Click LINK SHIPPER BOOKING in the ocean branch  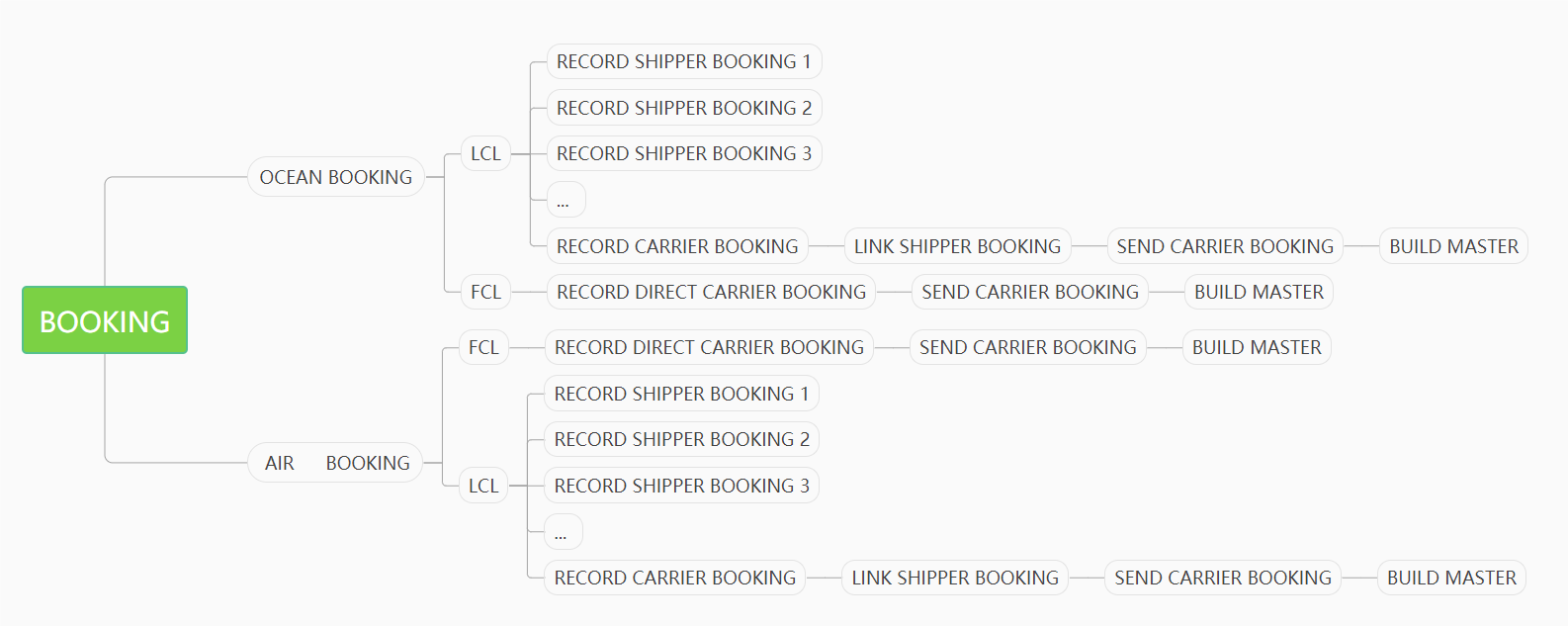[957, 246]
